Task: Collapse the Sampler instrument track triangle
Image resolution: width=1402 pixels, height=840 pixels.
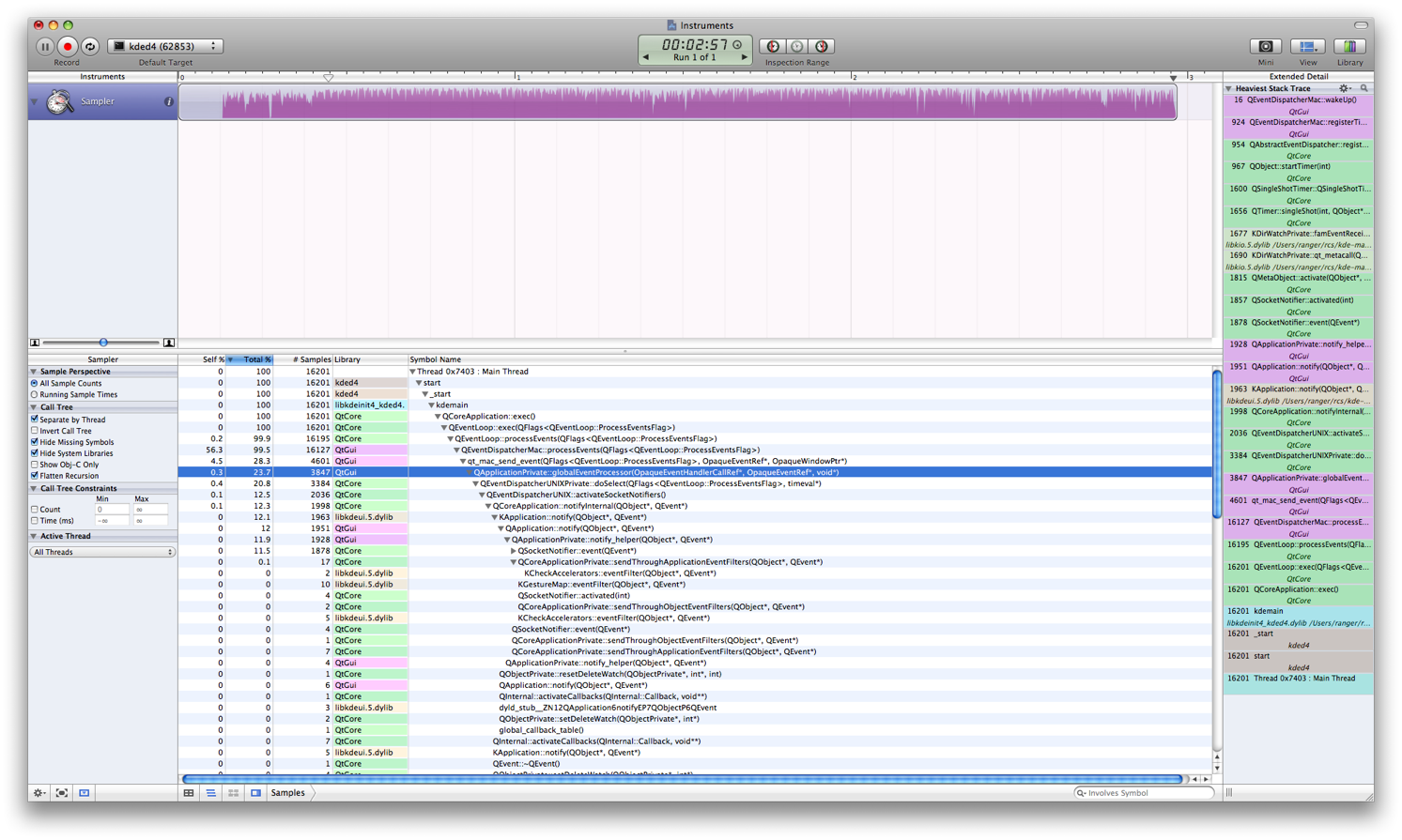Action: pos(35,101)
